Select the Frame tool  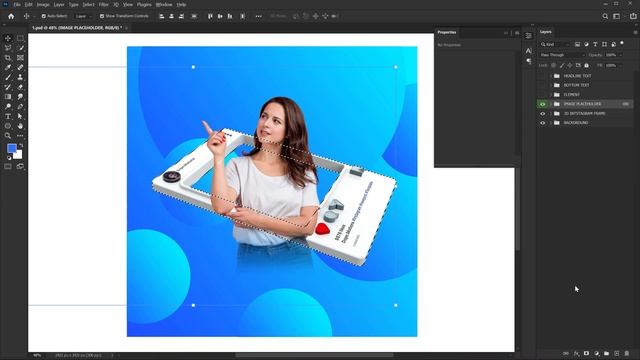click(x=20, y=58)
